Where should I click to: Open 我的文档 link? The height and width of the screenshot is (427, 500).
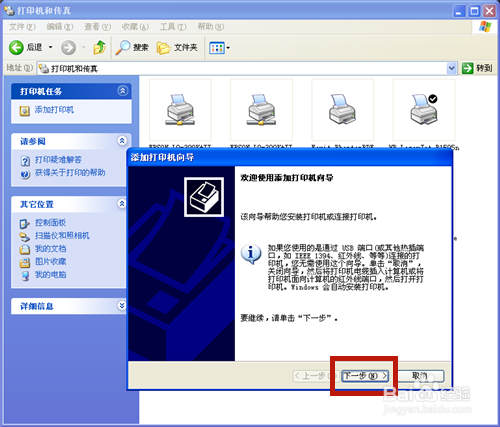tap(50, 249)
